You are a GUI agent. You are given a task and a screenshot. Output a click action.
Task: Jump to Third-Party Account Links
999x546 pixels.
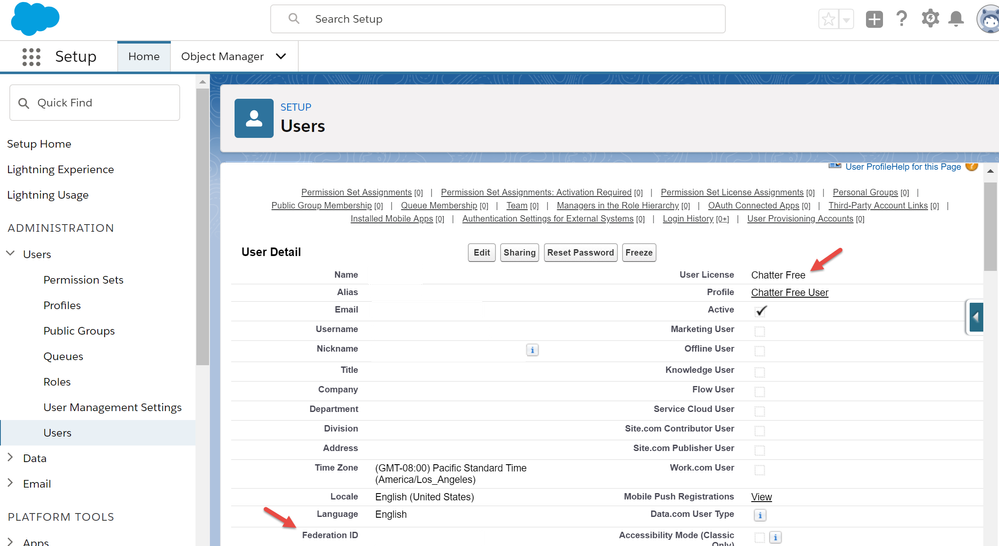tap(878, 206)
